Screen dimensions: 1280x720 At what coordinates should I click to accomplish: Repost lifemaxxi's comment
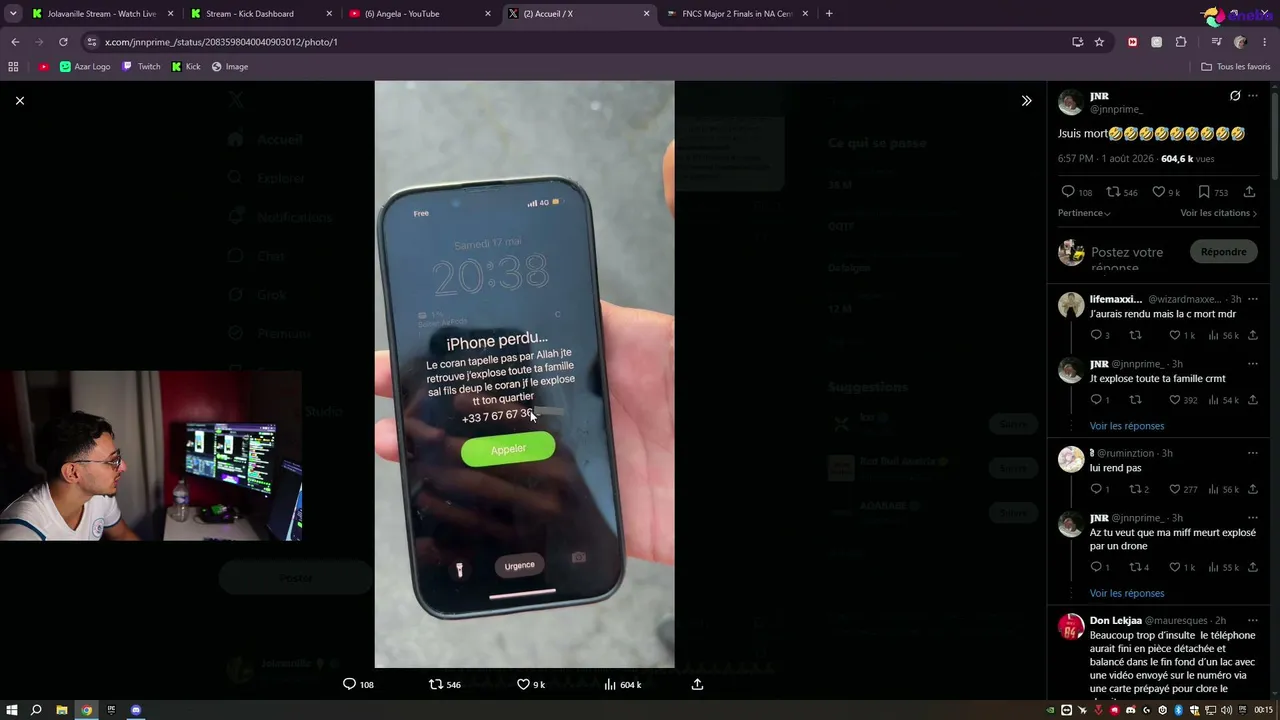point(1135,335)
